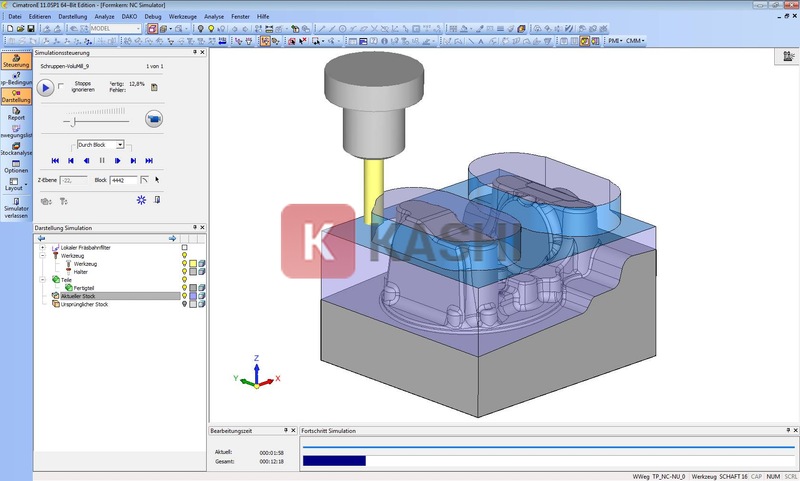Skip to the end of the simulation
Screen dimensions: 800x481
149,160
